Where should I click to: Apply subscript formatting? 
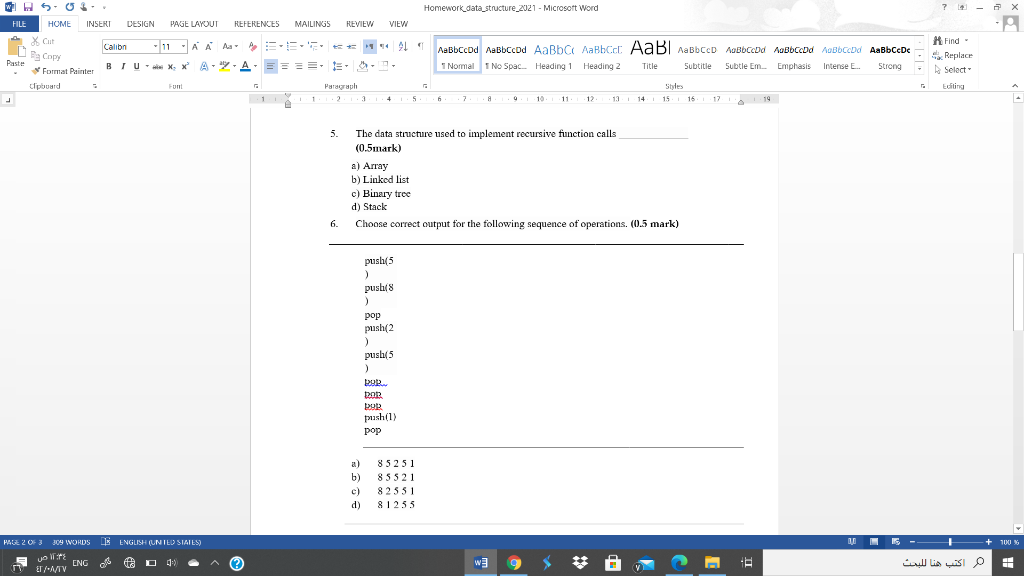[171, 66]
